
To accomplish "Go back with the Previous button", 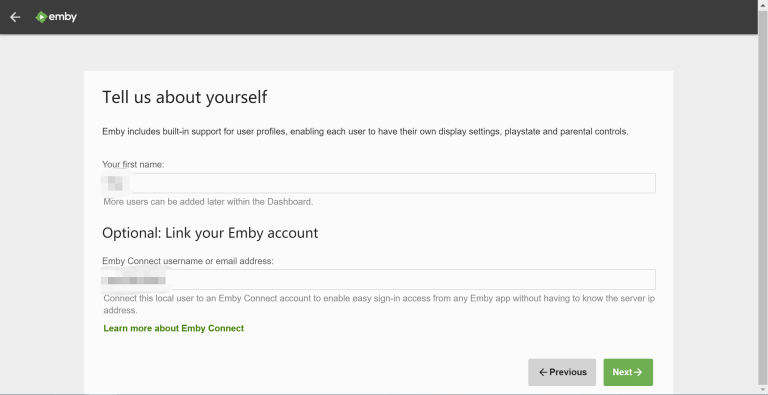I will click(562, 372).
